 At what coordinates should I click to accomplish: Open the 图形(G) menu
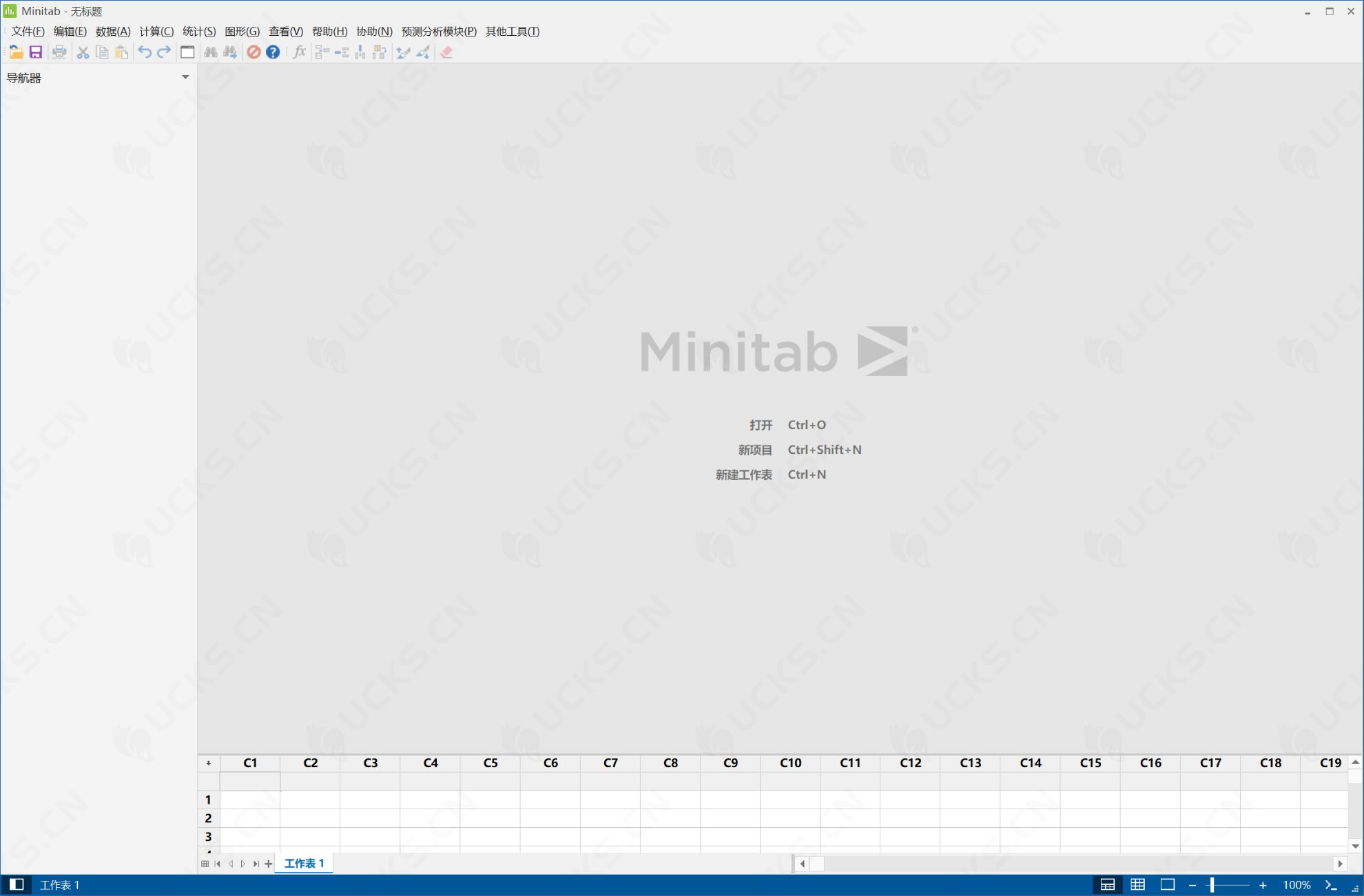pos(242,32)
